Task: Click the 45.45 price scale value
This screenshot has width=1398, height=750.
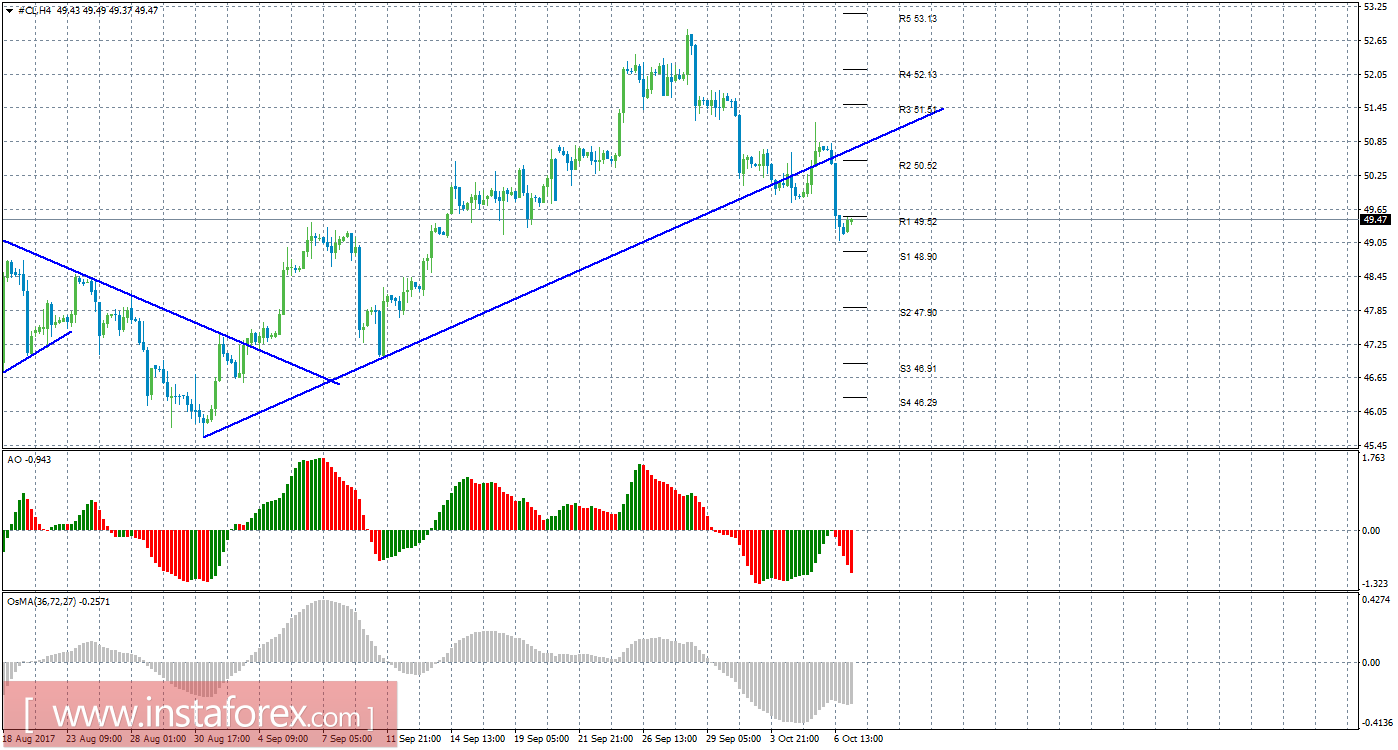Action: pyautogui.click(x=1376, y=444)
